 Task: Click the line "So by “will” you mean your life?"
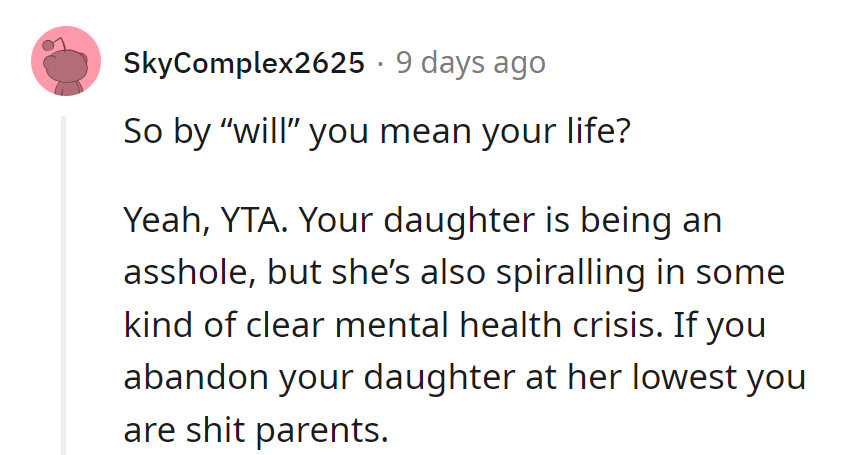(377, 131)
